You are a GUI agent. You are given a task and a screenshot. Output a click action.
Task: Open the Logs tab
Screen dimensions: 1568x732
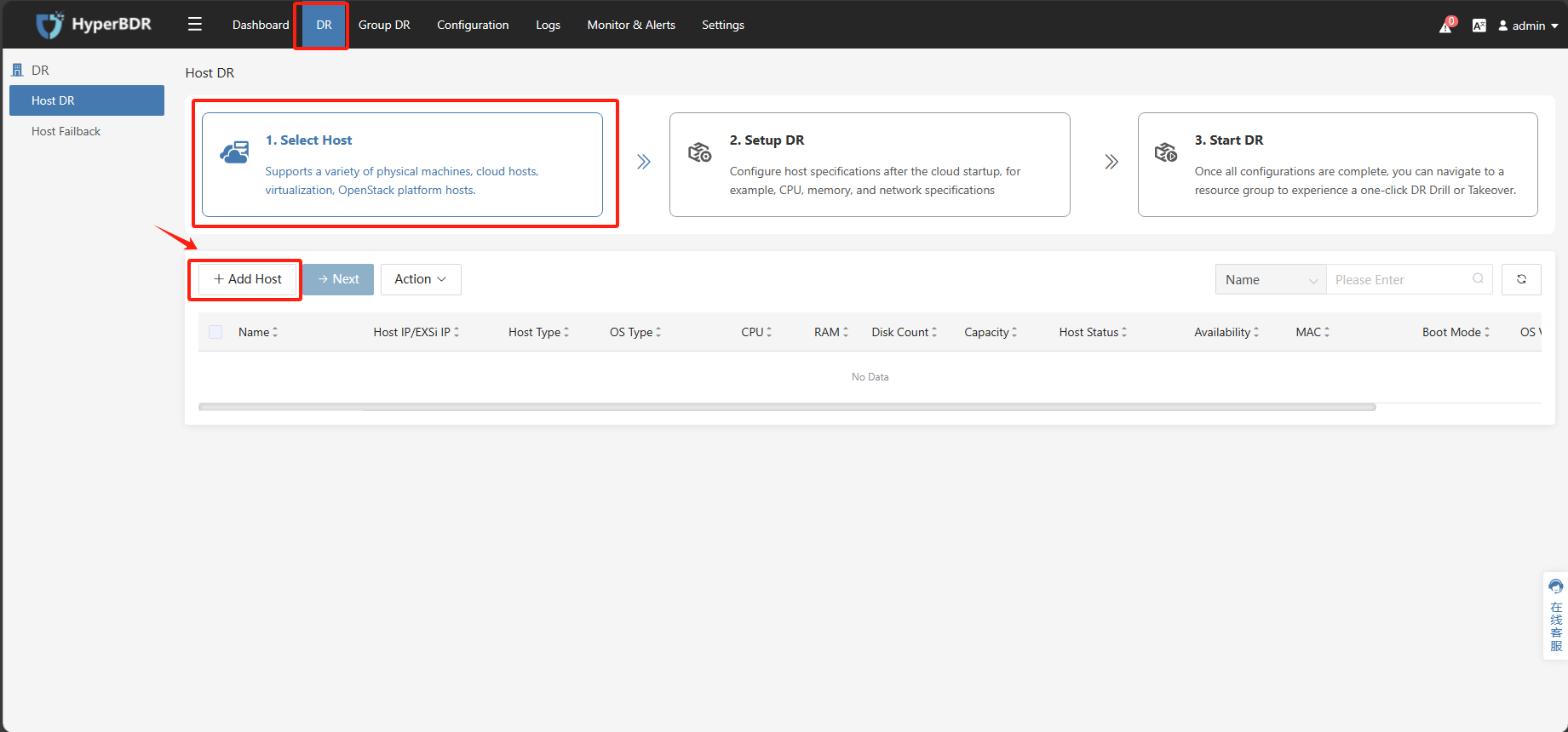point(548,25)
